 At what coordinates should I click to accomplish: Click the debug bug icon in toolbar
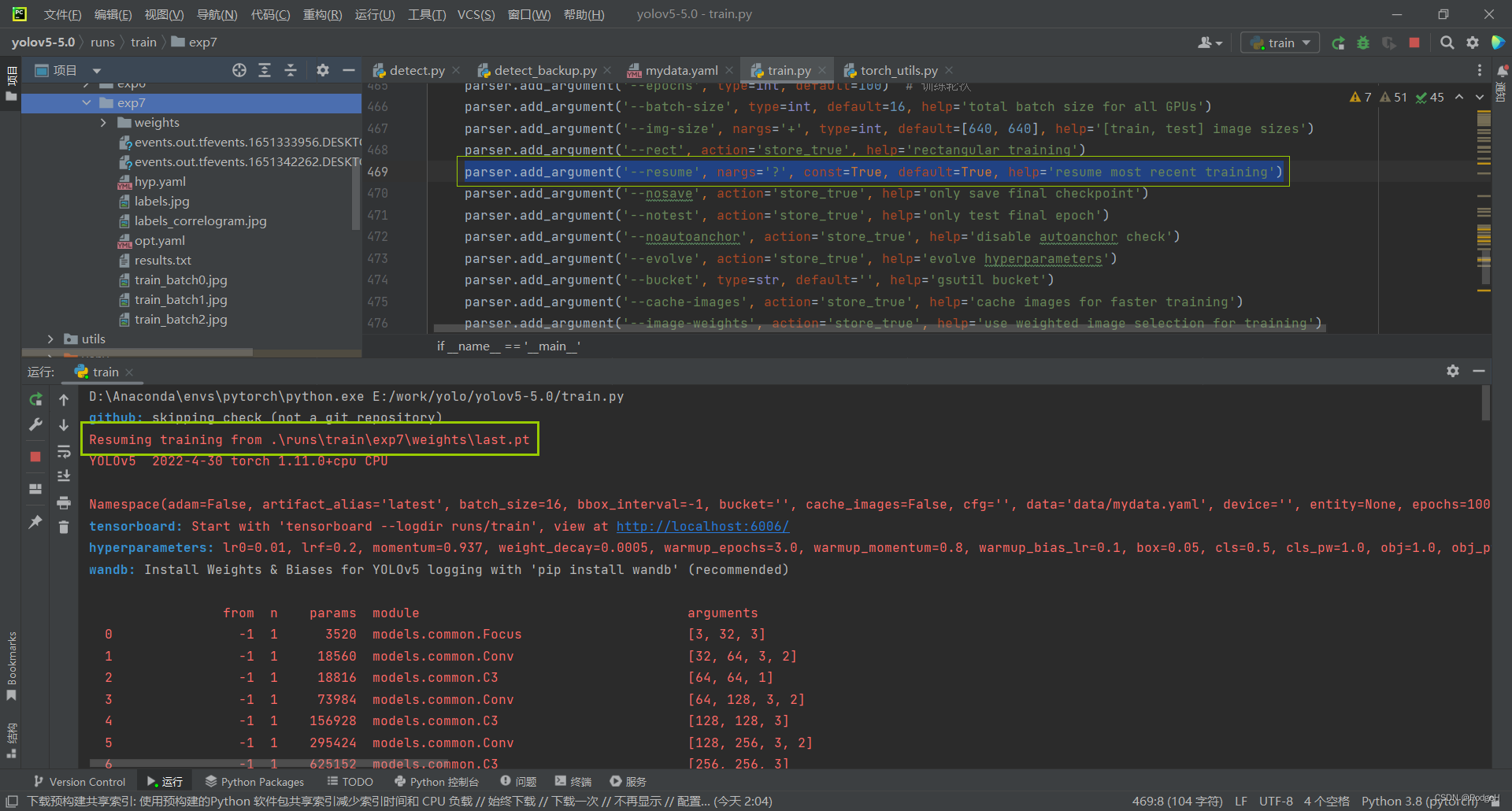(1363, 43)
